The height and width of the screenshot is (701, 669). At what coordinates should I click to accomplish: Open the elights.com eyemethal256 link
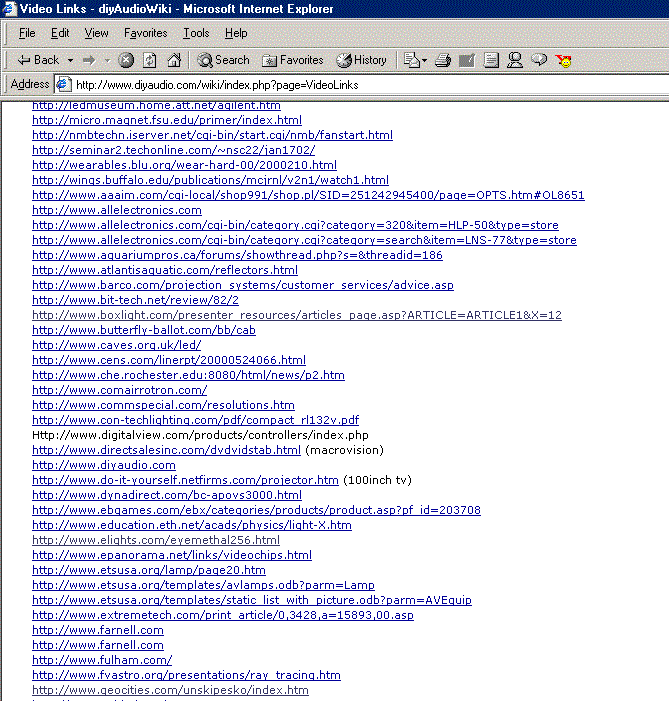click(x=156, y=540)
